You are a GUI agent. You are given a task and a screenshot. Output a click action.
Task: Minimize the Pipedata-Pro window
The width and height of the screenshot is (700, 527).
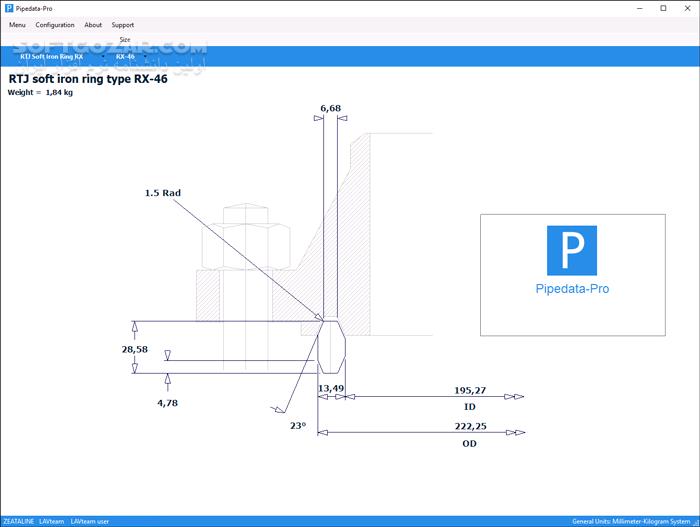pos(640,8)
